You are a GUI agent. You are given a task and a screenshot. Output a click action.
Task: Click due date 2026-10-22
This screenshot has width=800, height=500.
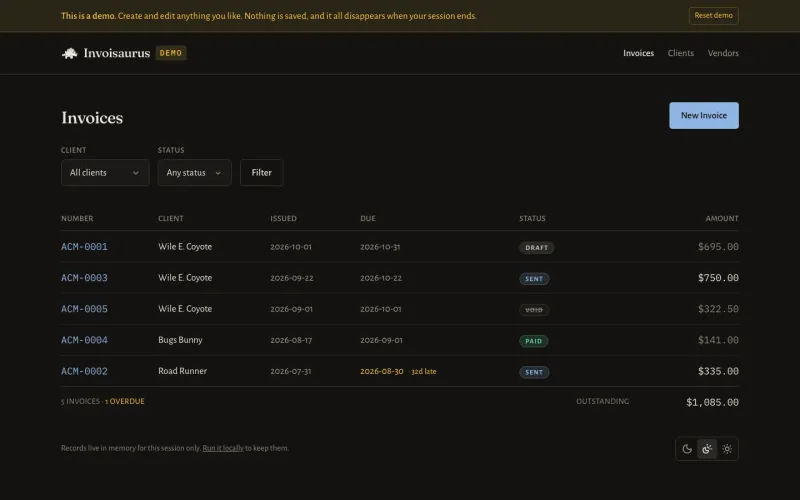coord(381,278)
